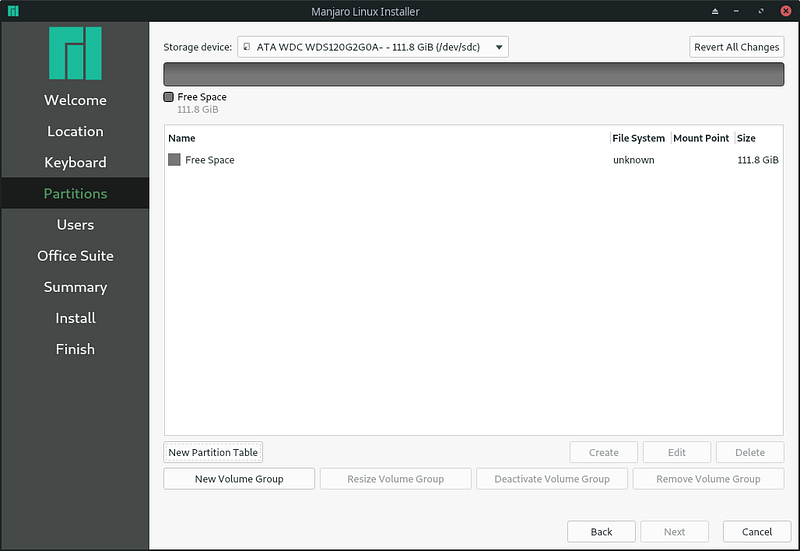The height and width of the screenshot is (551, 800).
Task: Click the Edit partition button
Action: (x=677, y=453)
